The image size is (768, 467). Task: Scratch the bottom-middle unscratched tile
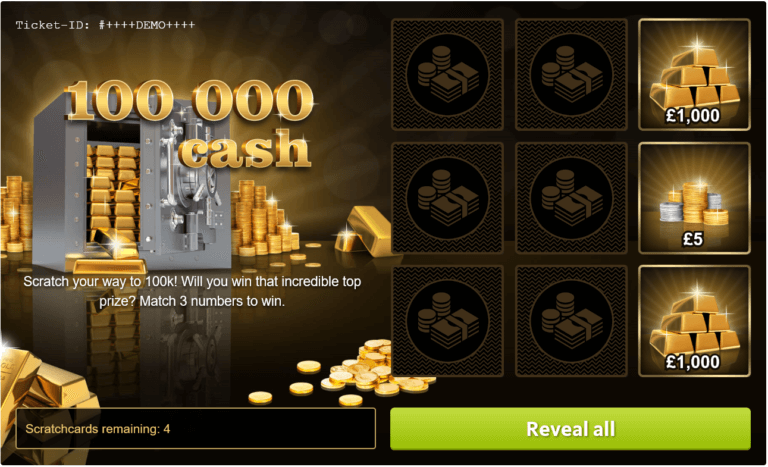tap(571, 321)
